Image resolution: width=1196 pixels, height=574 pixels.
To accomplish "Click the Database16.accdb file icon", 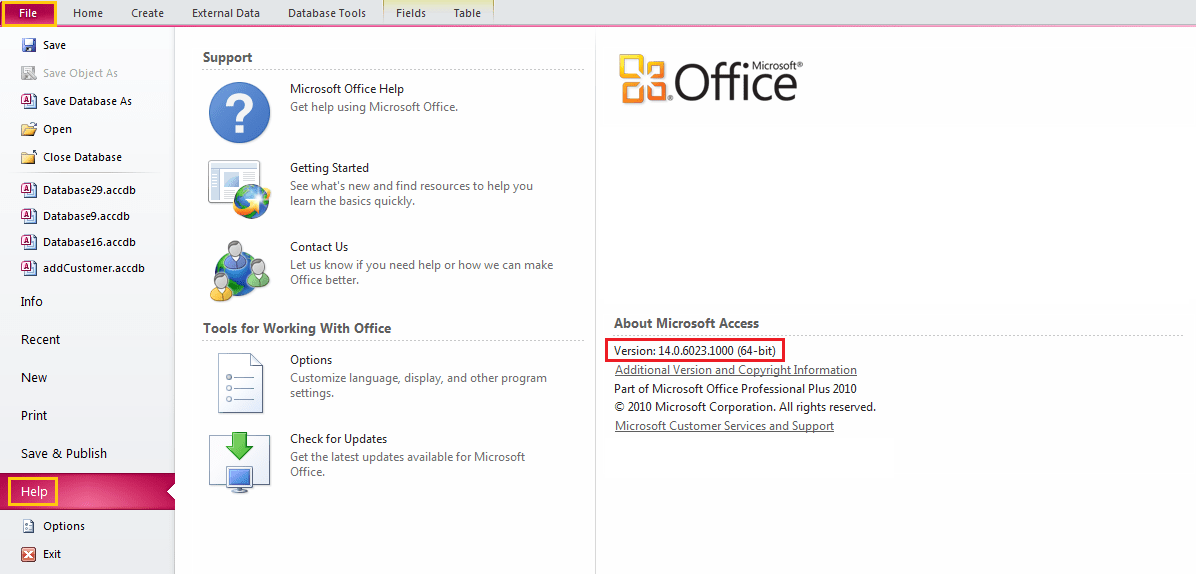I will (29, 242).
